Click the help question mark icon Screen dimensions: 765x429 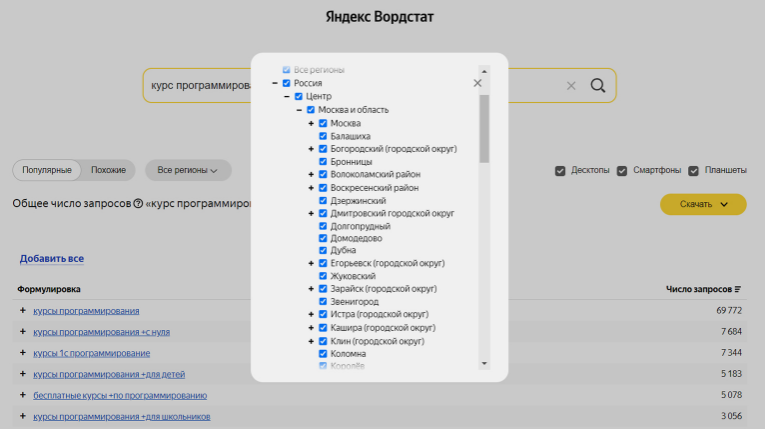(x=138, y=203)
